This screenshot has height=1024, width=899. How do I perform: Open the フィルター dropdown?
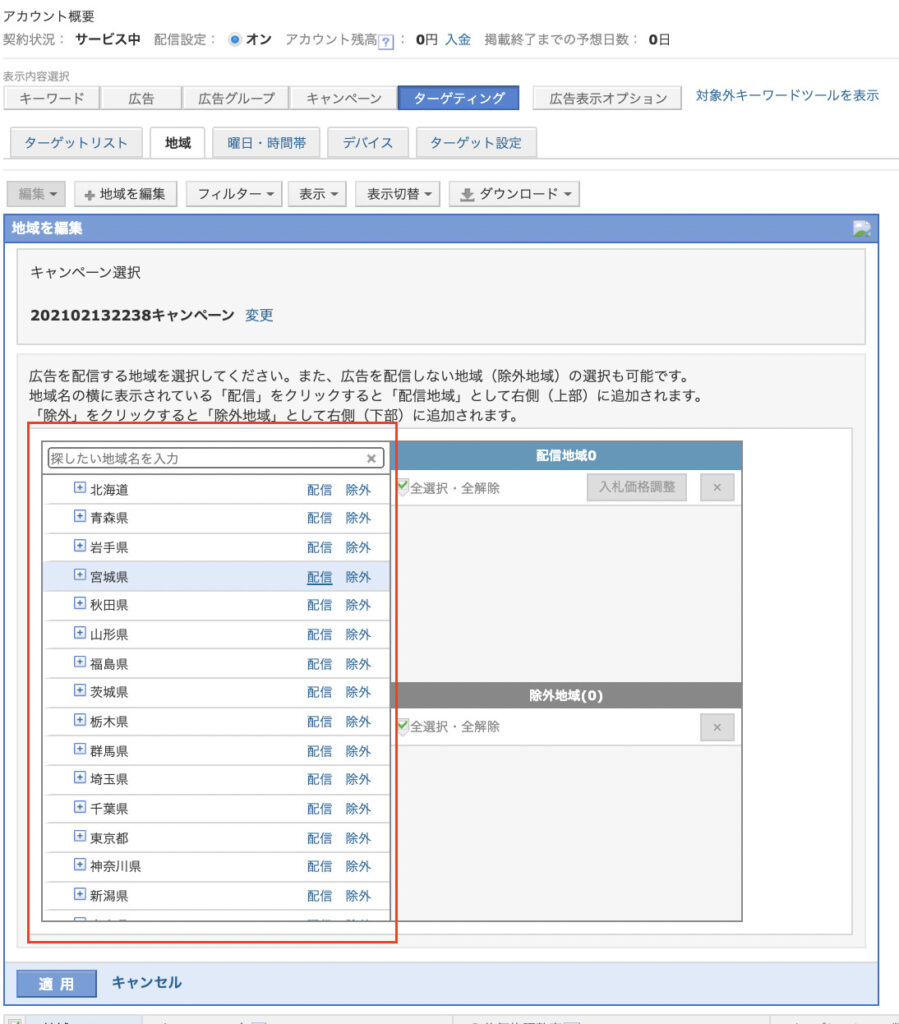coord(234,194)
